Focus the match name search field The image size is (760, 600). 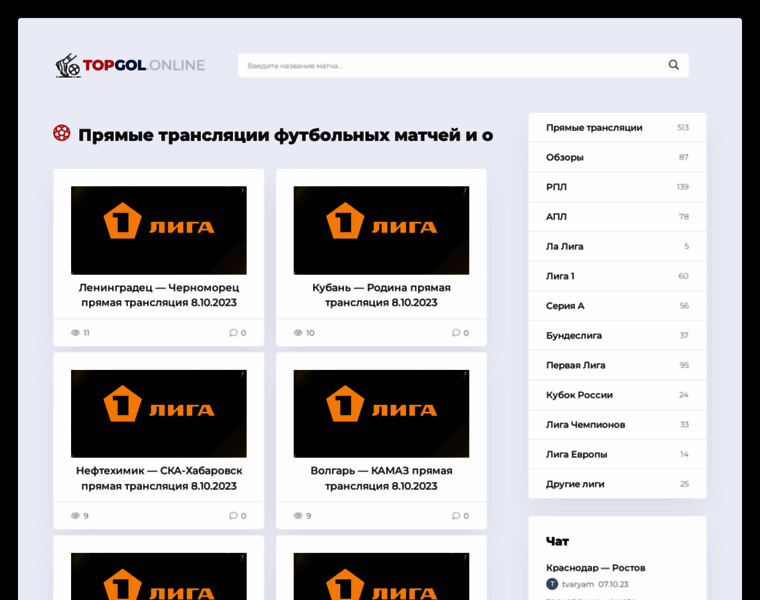tap(463, 65)
